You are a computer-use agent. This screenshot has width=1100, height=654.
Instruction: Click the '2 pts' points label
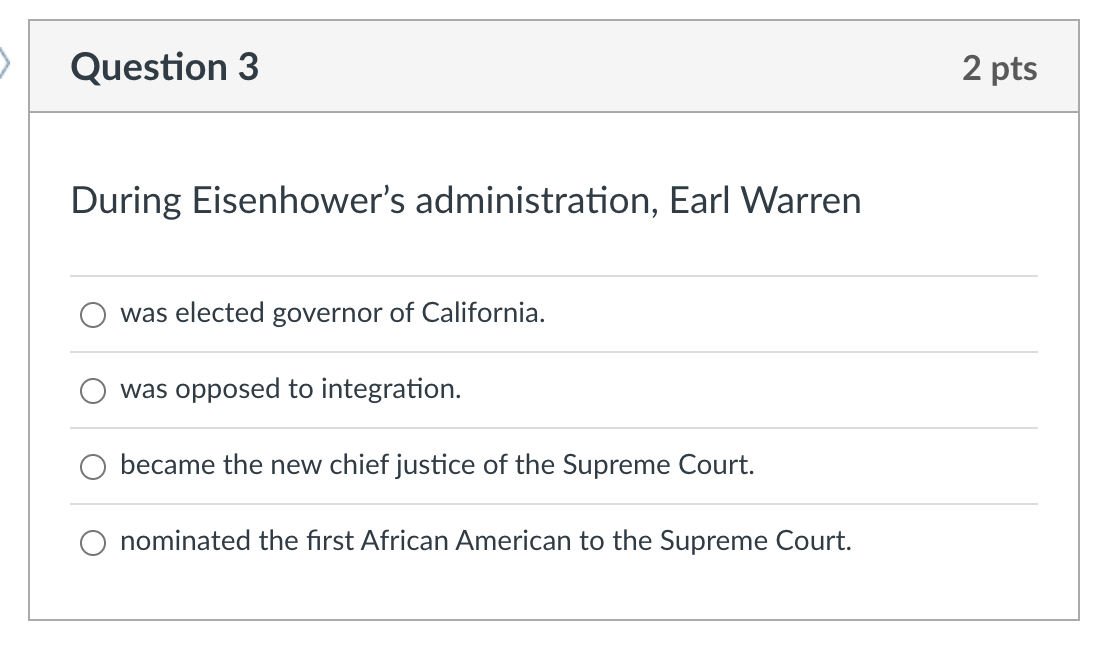(1000, 68)
